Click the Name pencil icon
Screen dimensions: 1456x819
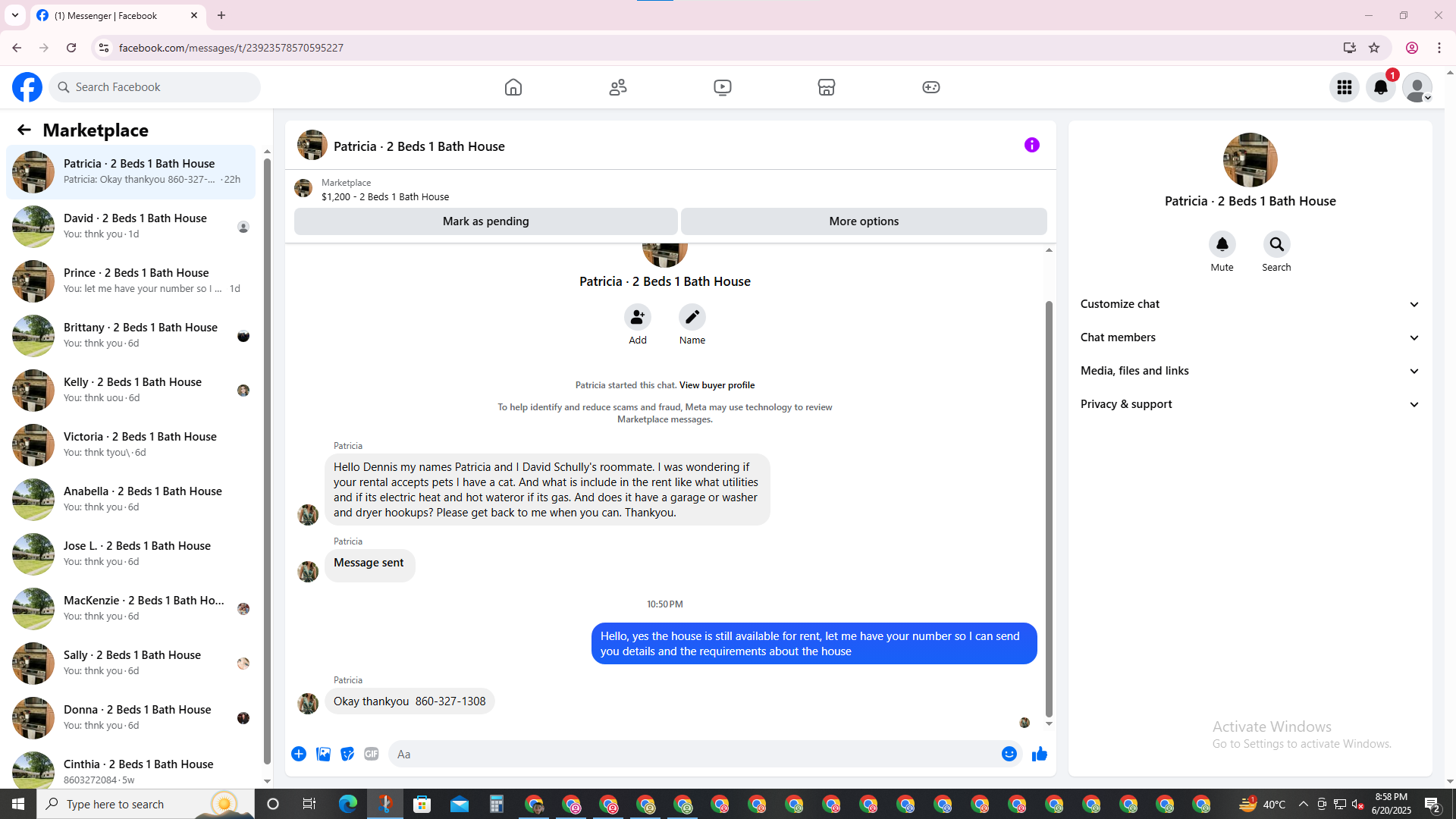click(x=692, y=317)
